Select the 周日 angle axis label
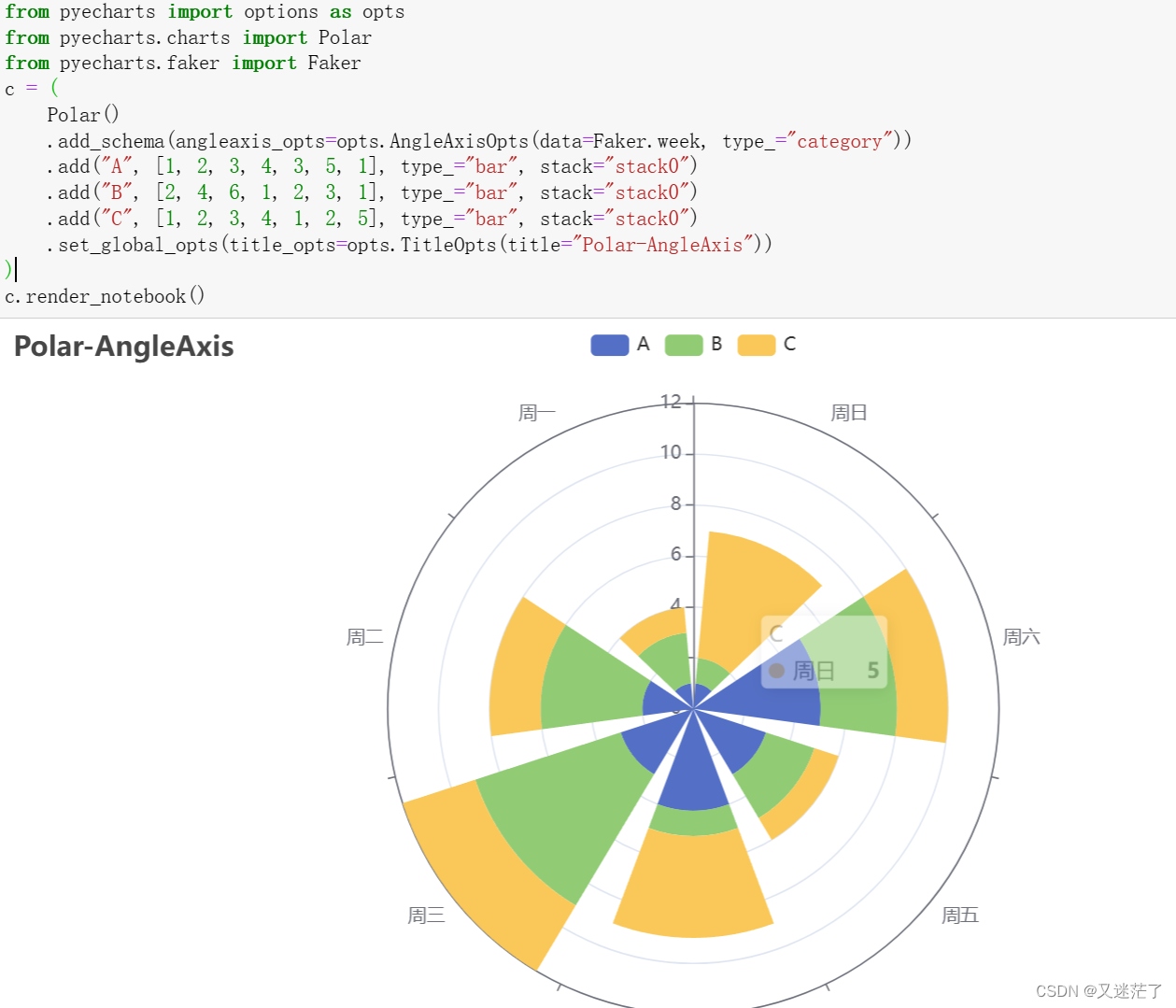1176x1008 pixels. click(848, 411)
